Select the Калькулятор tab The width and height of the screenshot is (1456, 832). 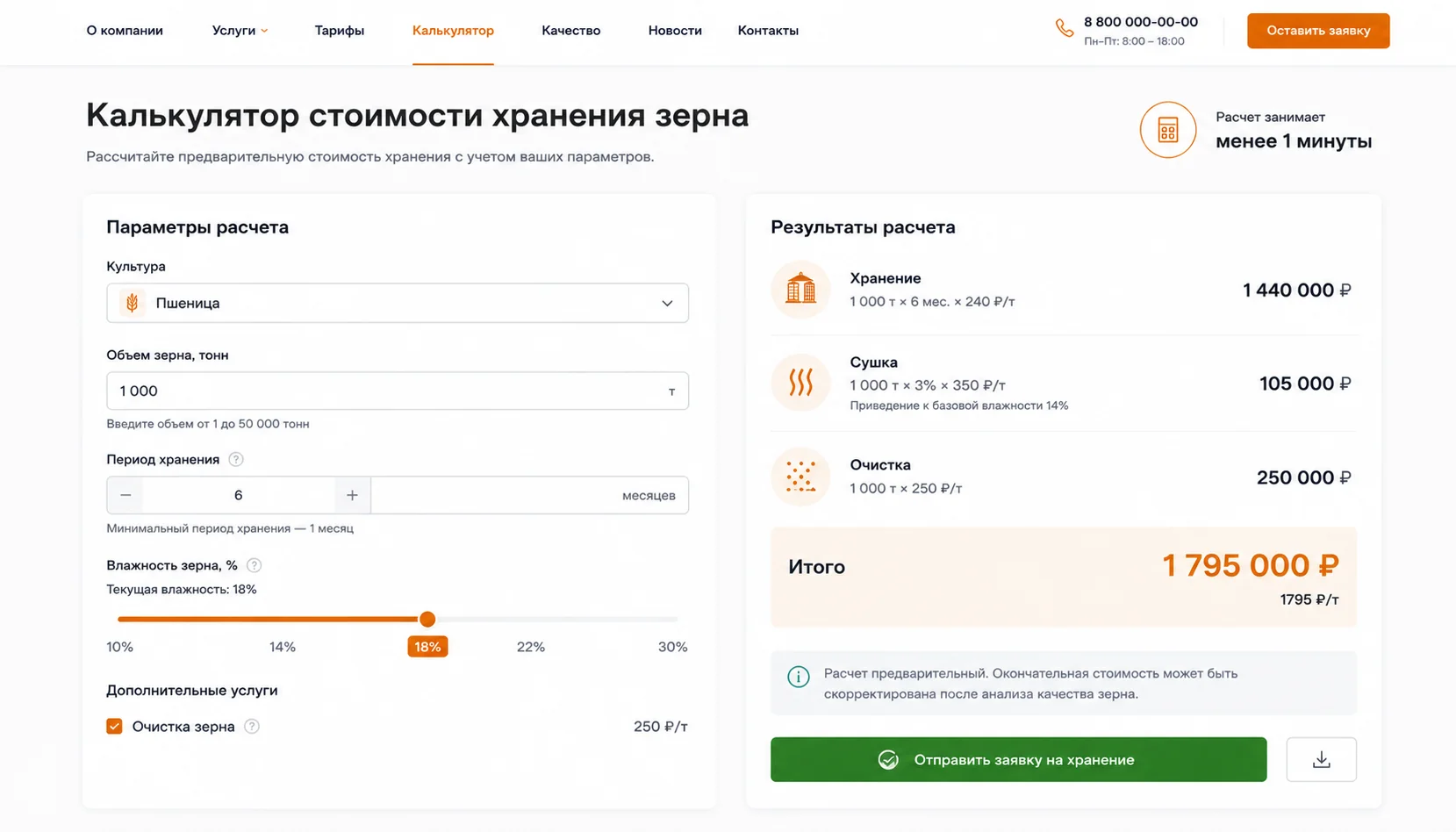click(453, 31)
